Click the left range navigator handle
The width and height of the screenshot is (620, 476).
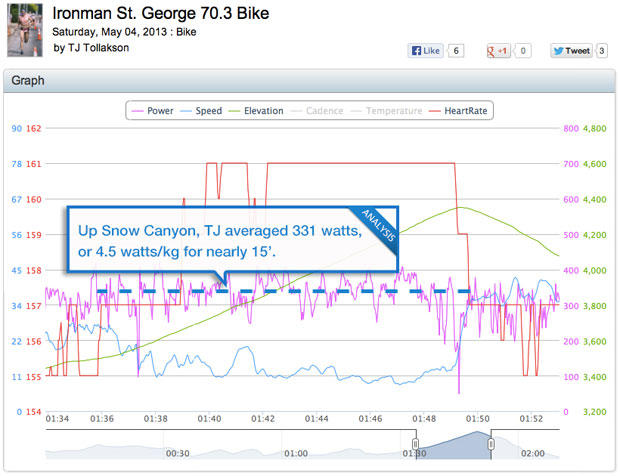(x=415, y=444)
